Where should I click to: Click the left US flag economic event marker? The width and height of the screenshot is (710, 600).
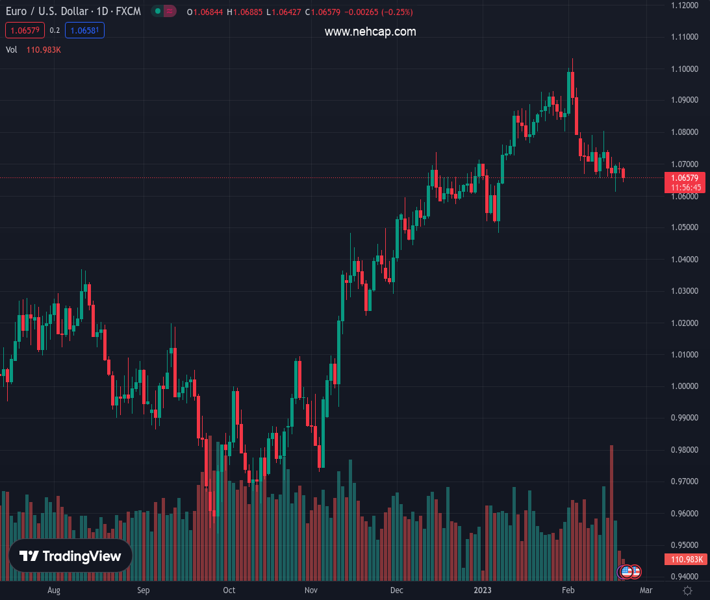click(626, 572)
